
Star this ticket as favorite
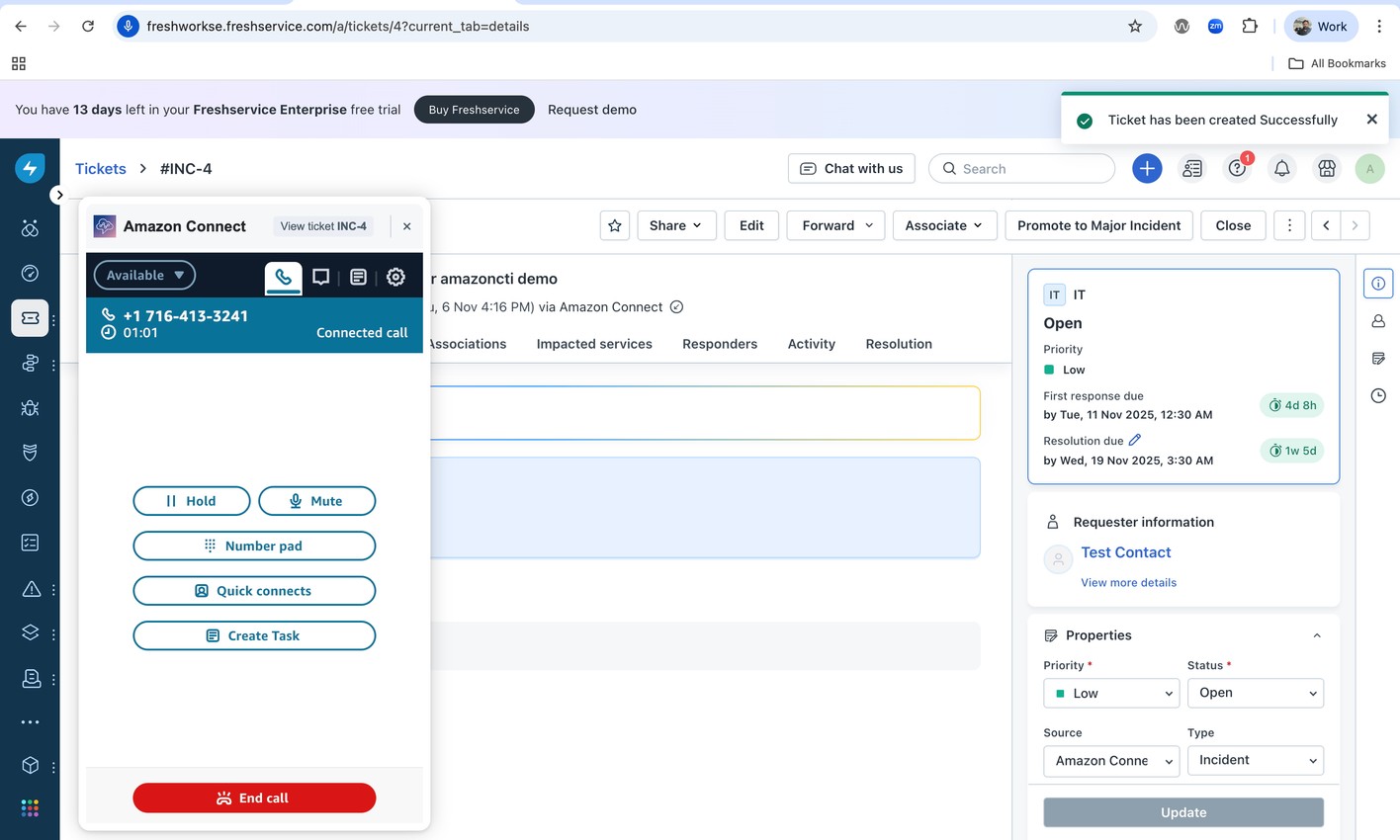pos(614,225)
